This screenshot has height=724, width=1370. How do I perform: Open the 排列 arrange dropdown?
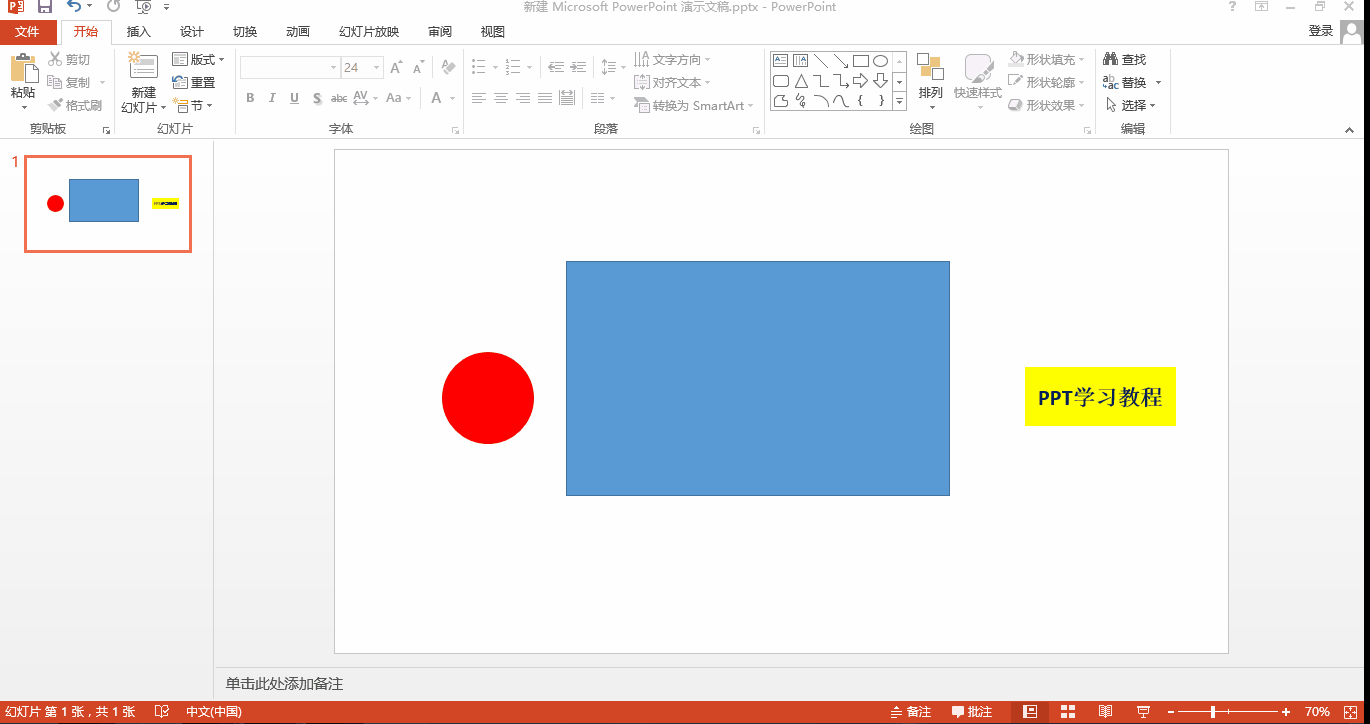tap(930, 81)
